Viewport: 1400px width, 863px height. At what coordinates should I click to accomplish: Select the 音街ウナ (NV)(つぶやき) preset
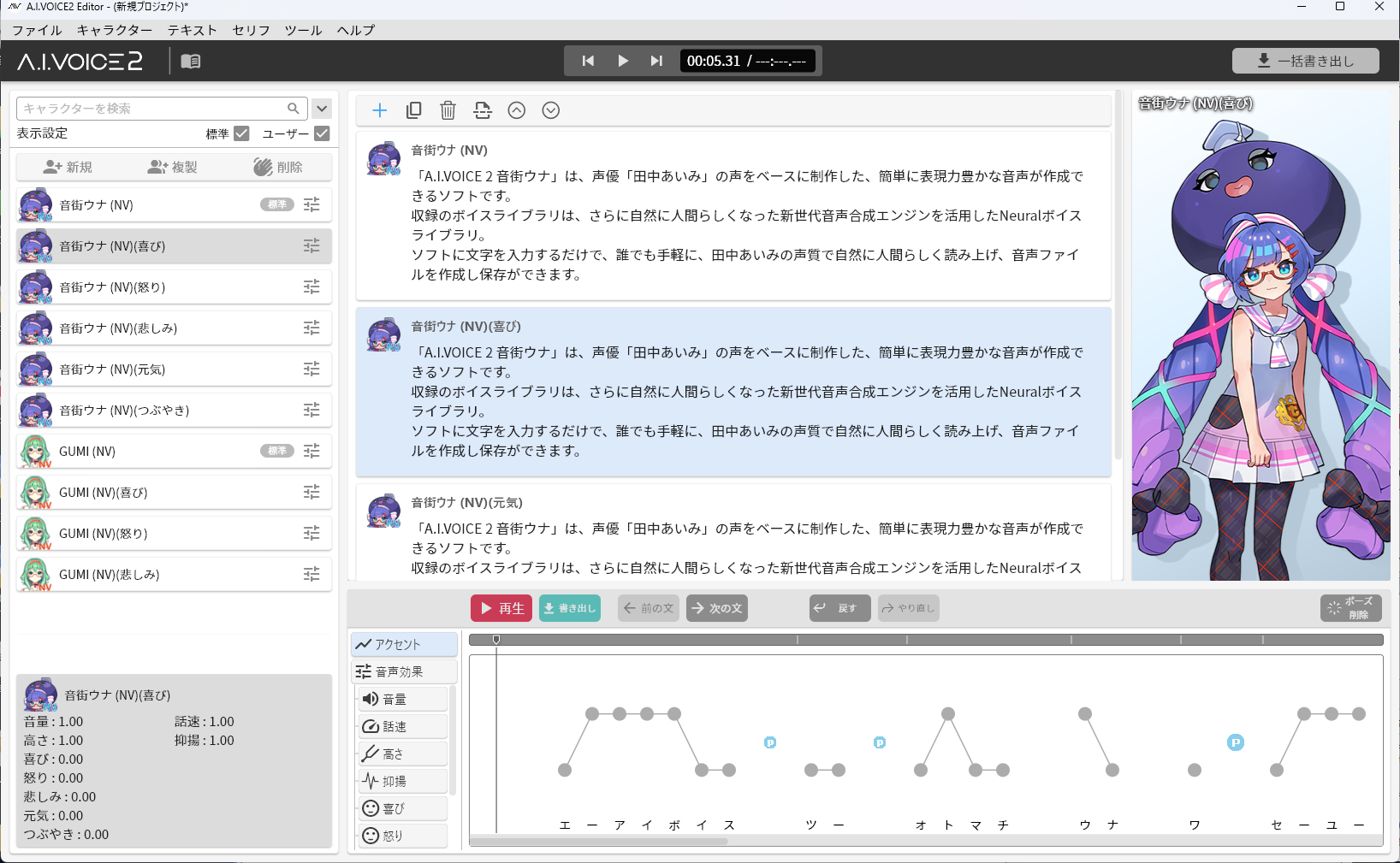point(174,410)
